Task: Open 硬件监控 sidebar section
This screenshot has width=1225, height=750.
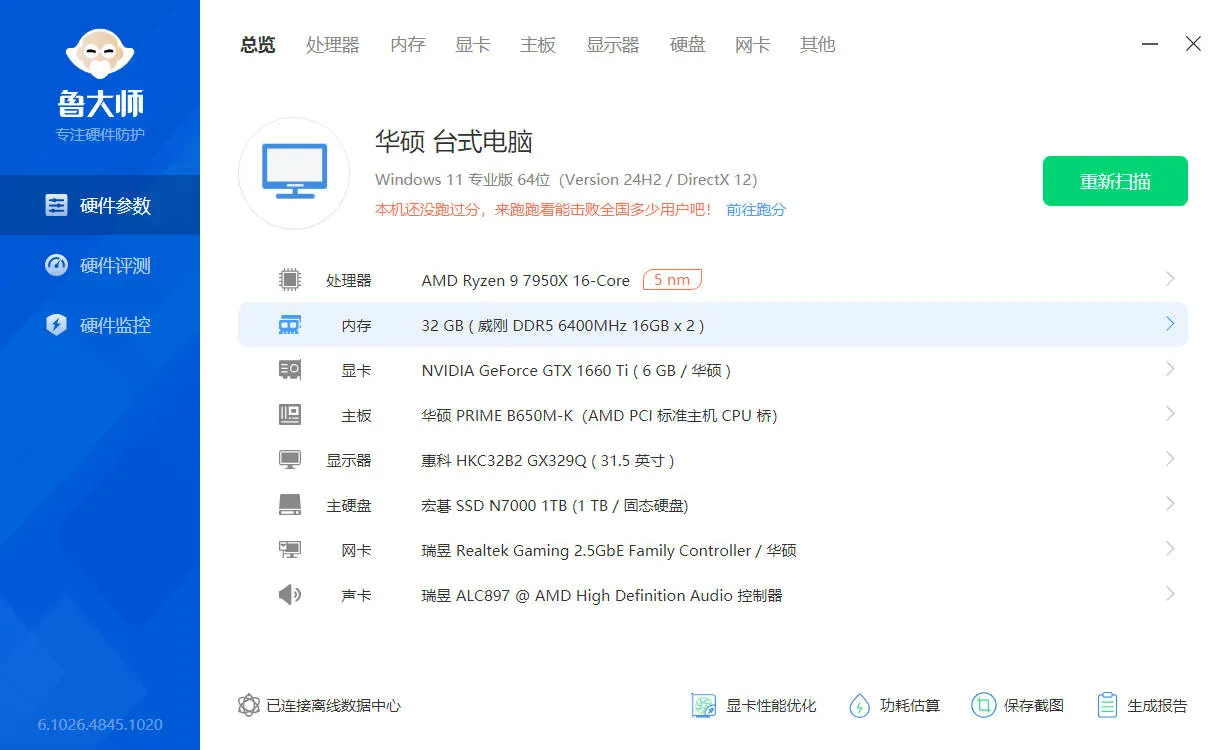Action: click(x=100, y=325)
